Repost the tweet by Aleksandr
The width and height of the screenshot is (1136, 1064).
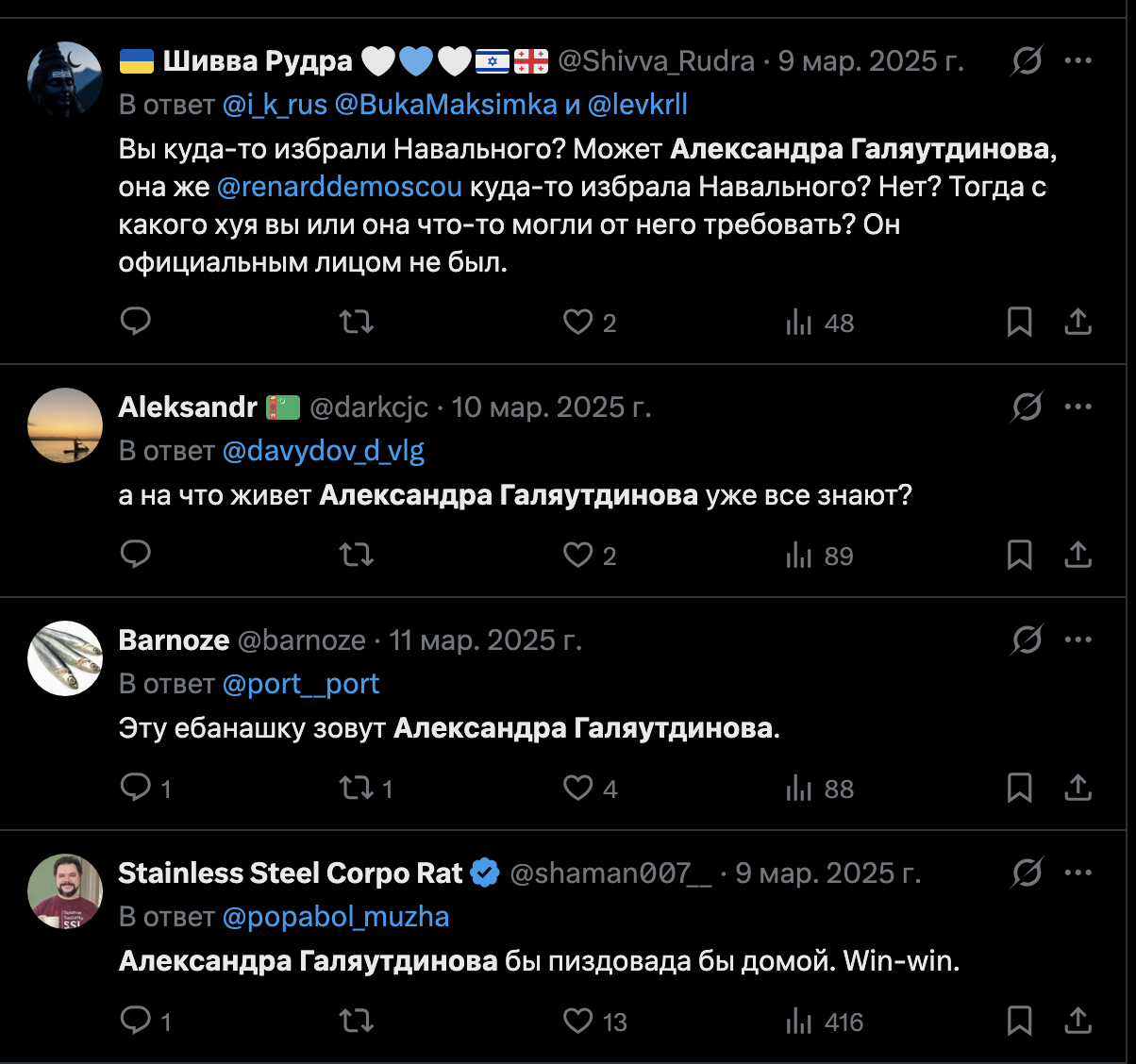[x=357, y=555]
